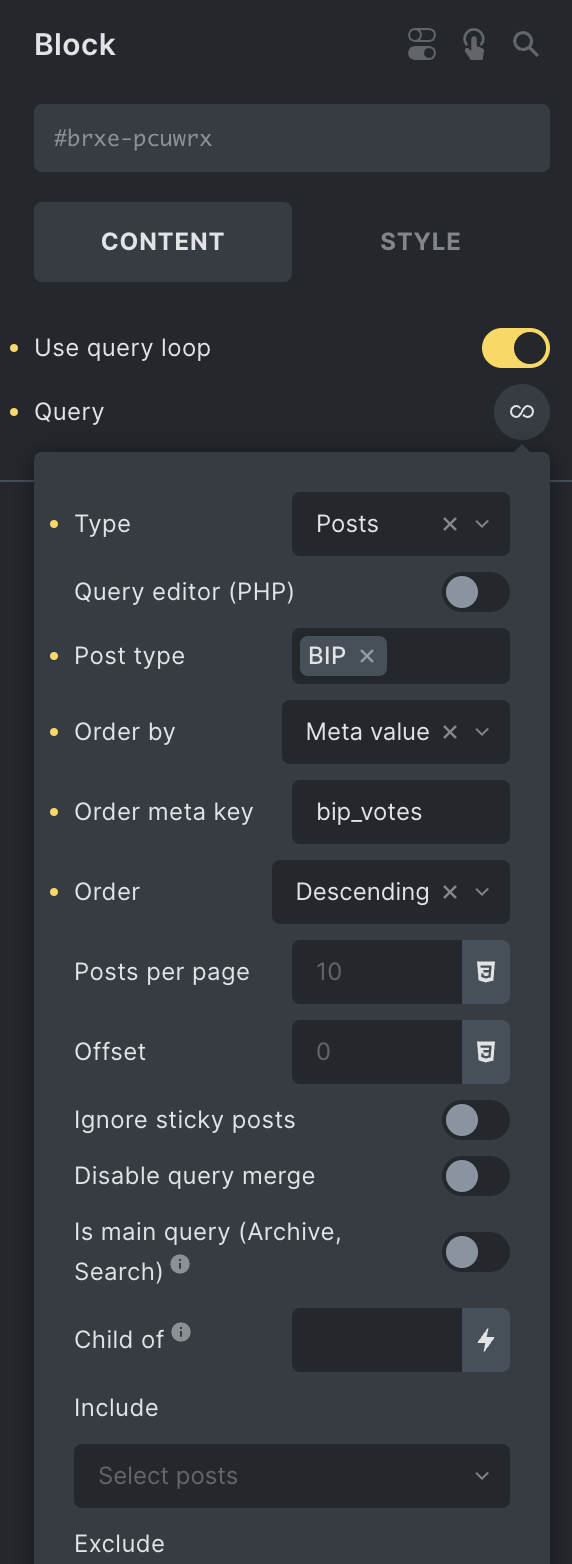
Task: Open the interactions hand pointer icon
Action: click(x=474, y=44)
